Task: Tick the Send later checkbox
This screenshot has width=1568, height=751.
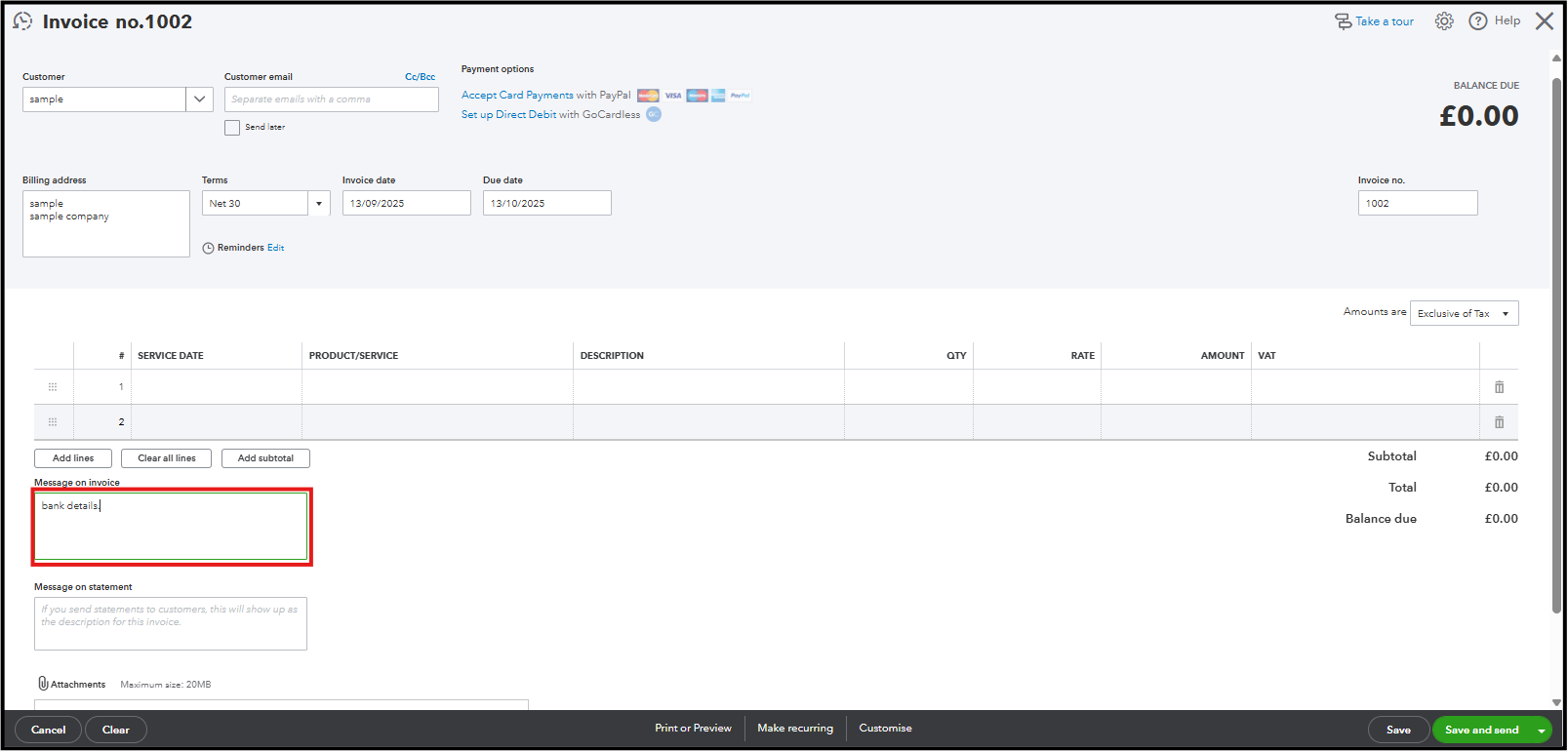Action: click(x=232, y=128)
